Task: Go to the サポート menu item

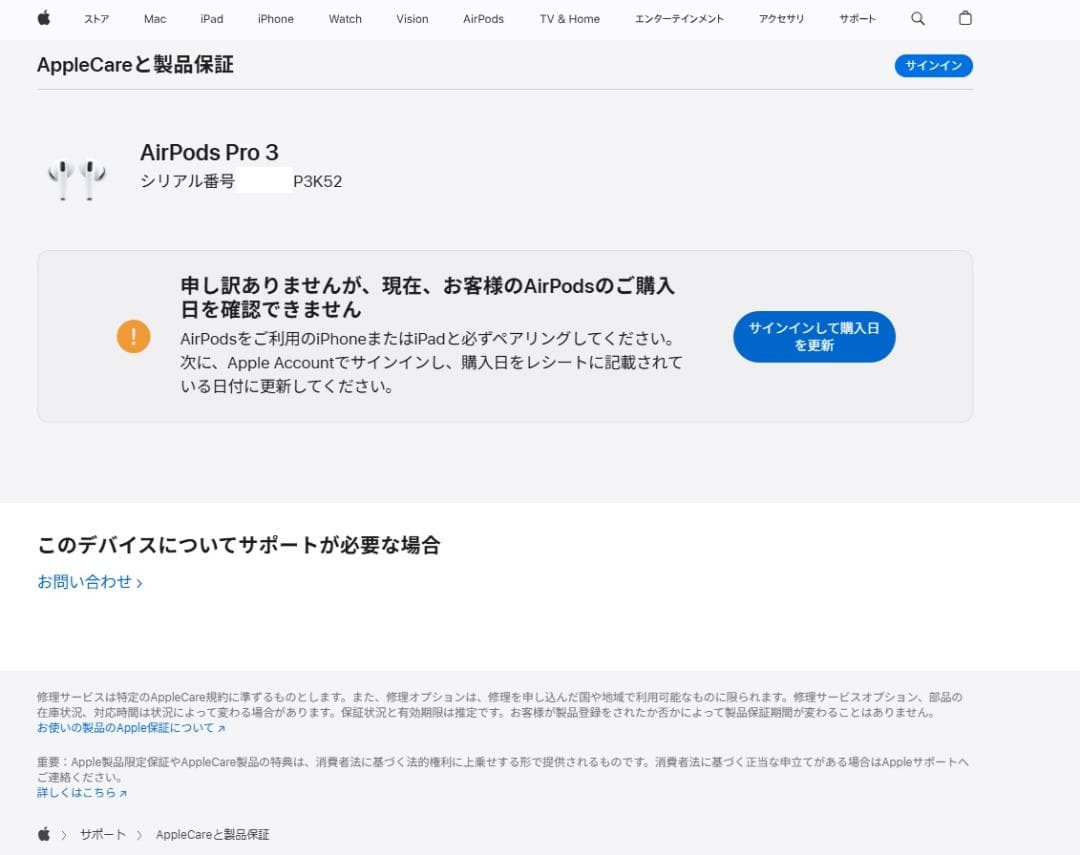Action: coord(856,18)
